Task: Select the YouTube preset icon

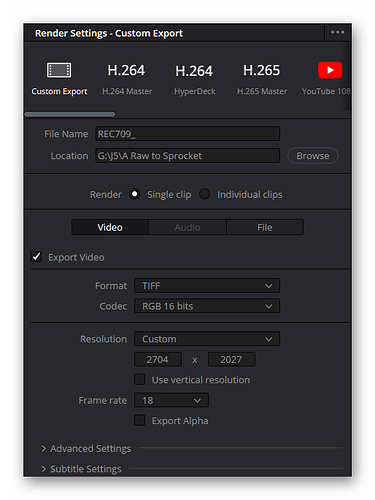Action: (330, 70)
